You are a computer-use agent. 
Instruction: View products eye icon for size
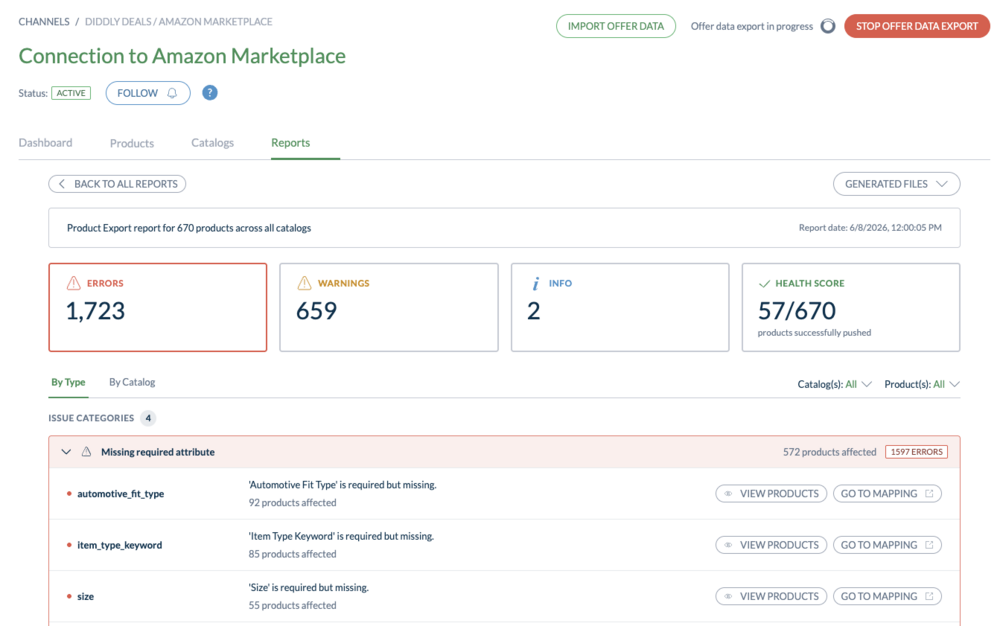point(728,597)
